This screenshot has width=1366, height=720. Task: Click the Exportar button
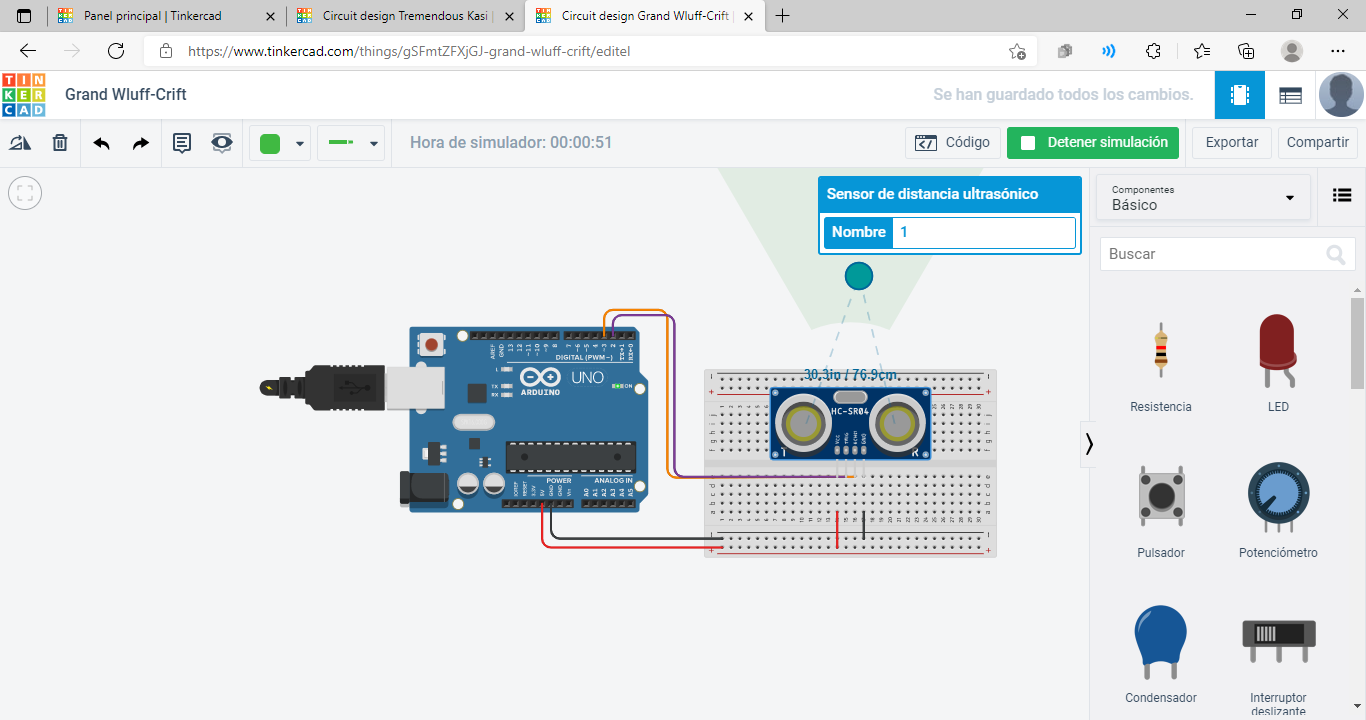point(1232,143)
